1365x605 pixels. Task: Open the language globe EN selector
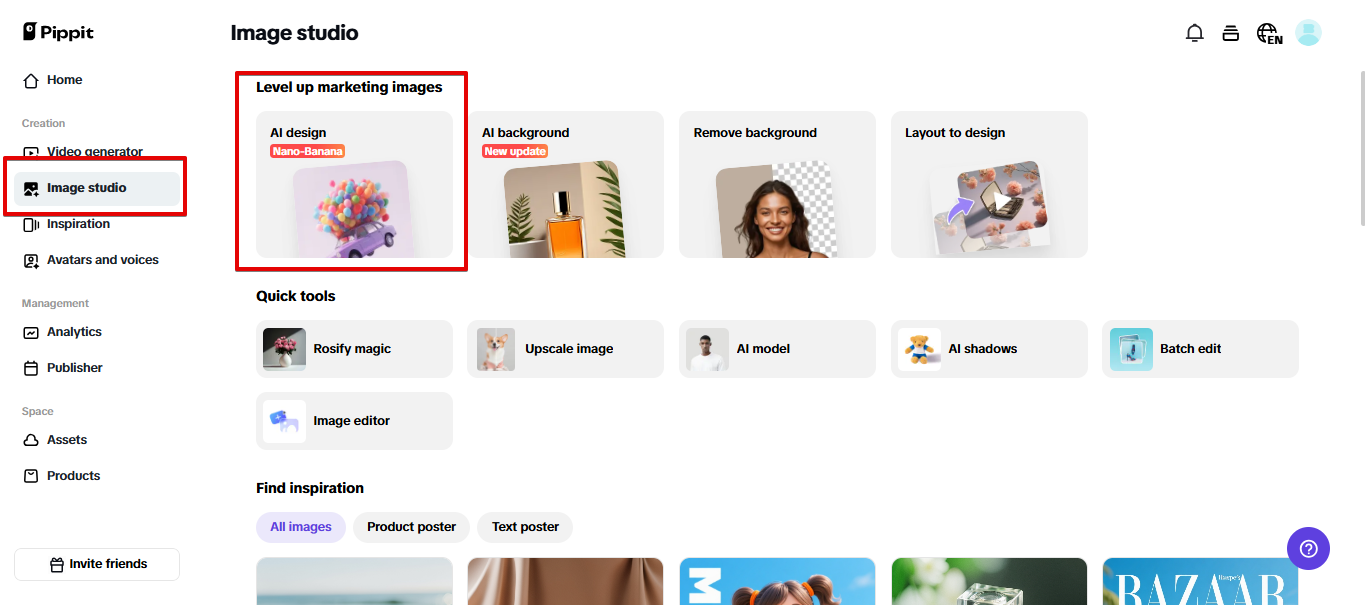coord(1270,34)
